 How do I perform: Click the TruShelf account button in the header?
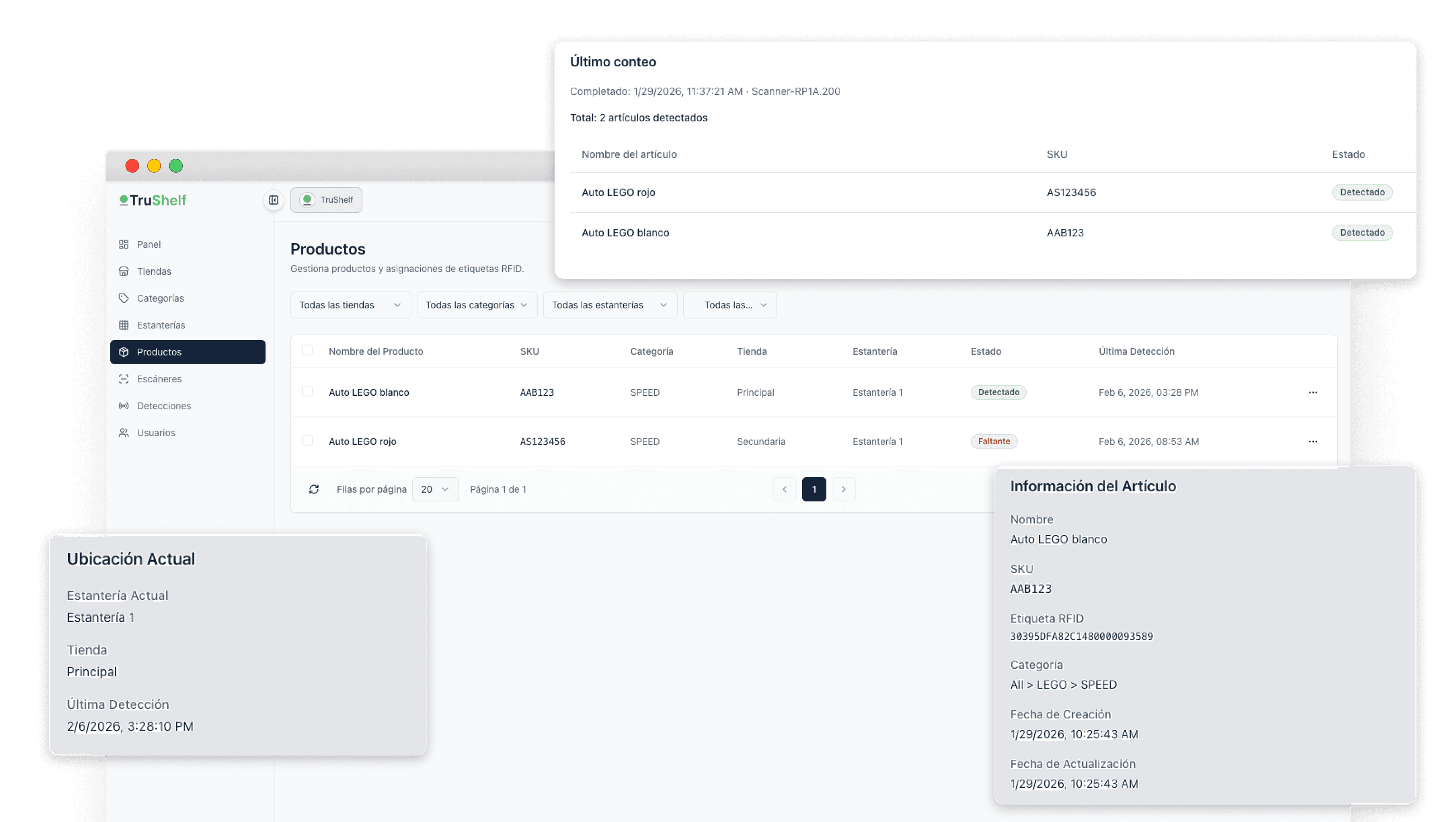(326, 200)
